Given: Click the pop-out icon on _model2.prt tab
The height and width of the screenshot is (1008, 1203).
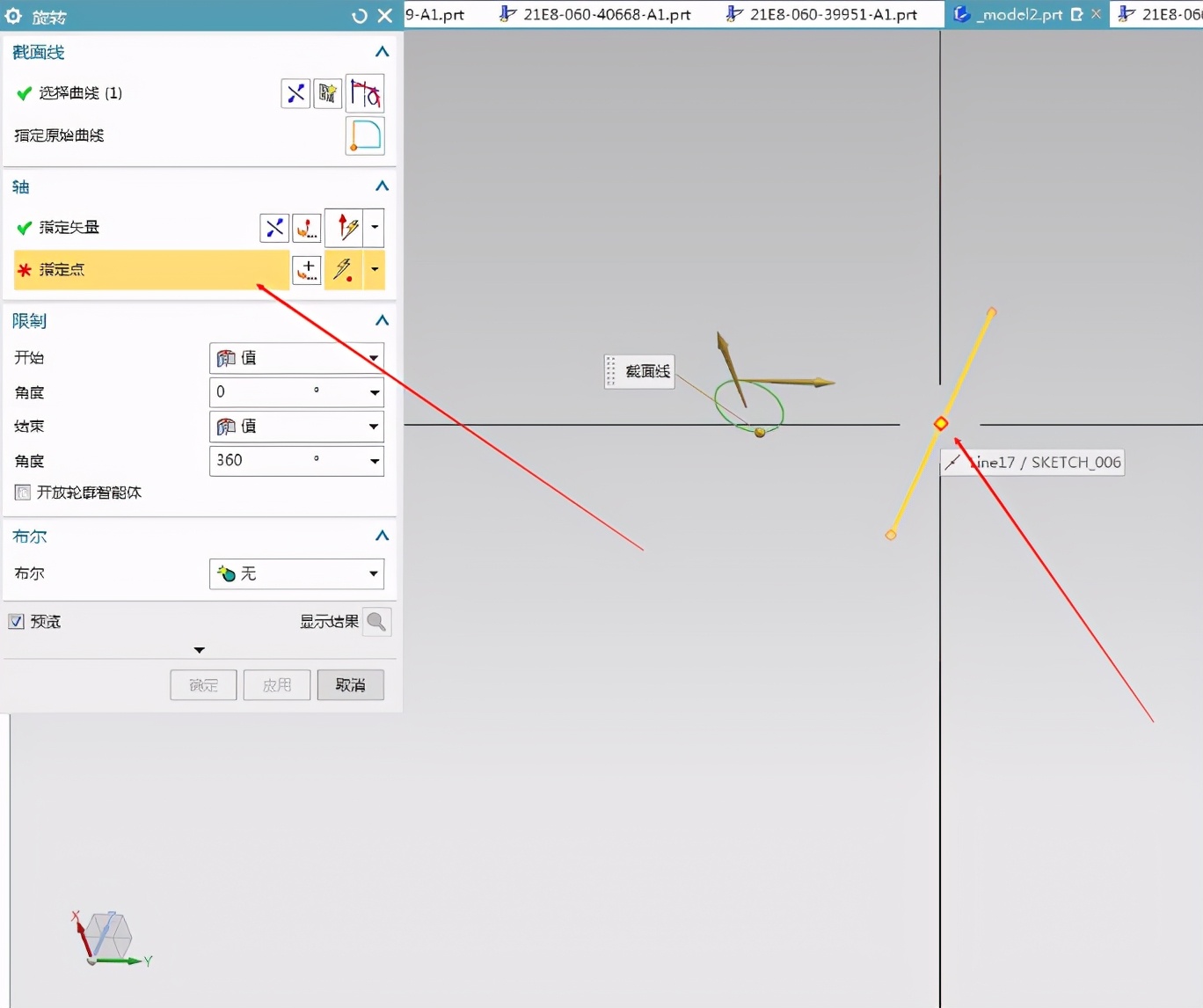Looking at the screenshot, I should pos(1076,15).
